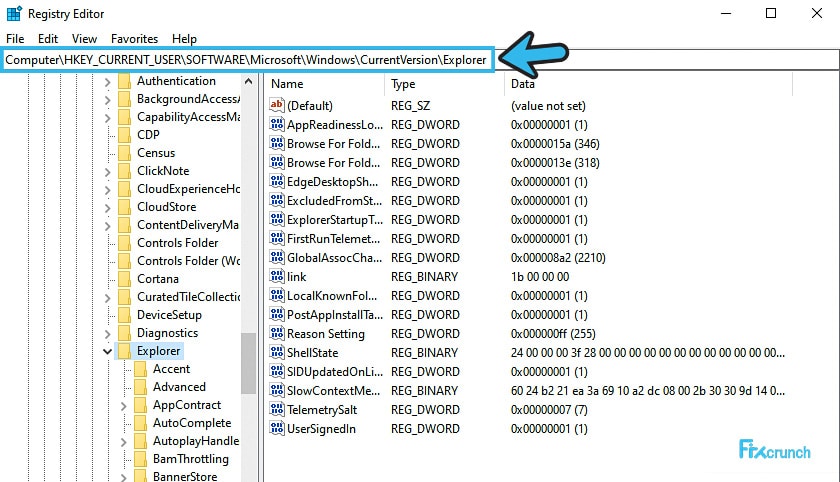840x482 pixels.
Task: Click the data 1b 00 00 00
Action: point(540,276)
